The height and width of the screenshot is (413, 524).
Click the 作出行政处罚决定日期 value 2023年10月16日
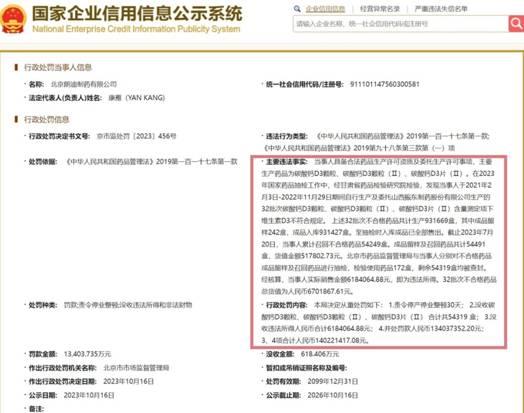[x=128, y=381]
